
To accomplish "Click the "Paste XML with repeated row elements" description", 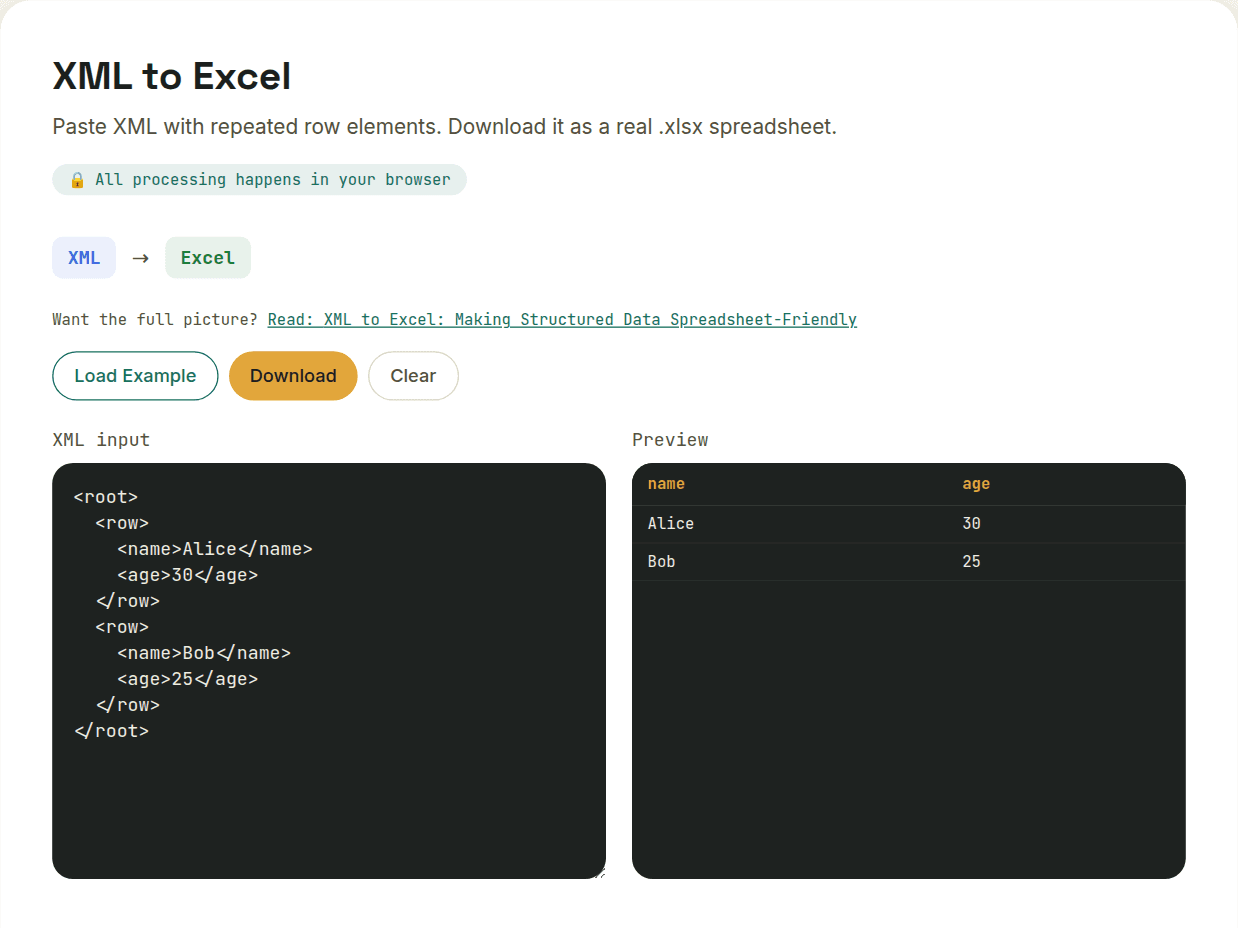I will (444, 128).
